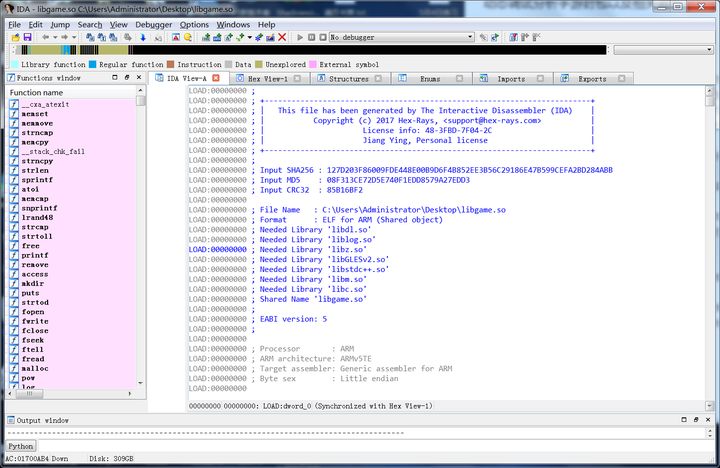
Task: Open the Debugger menu
Action: click(x=155, y=24)
